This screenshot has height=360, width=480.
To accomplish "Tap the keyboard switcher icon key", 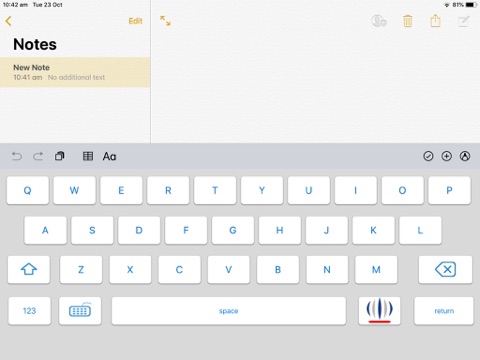I will 80,311.
